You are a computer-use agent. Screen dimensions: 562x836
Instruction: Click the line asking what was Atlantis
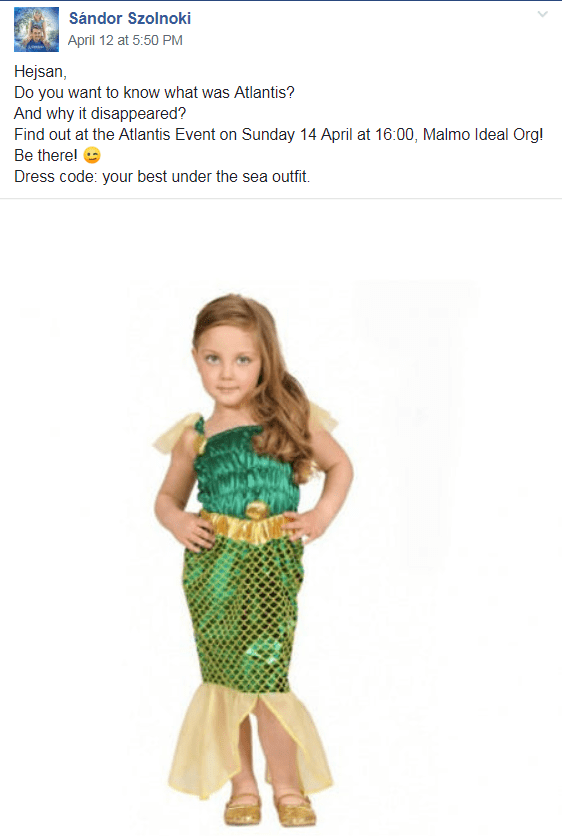154,93
